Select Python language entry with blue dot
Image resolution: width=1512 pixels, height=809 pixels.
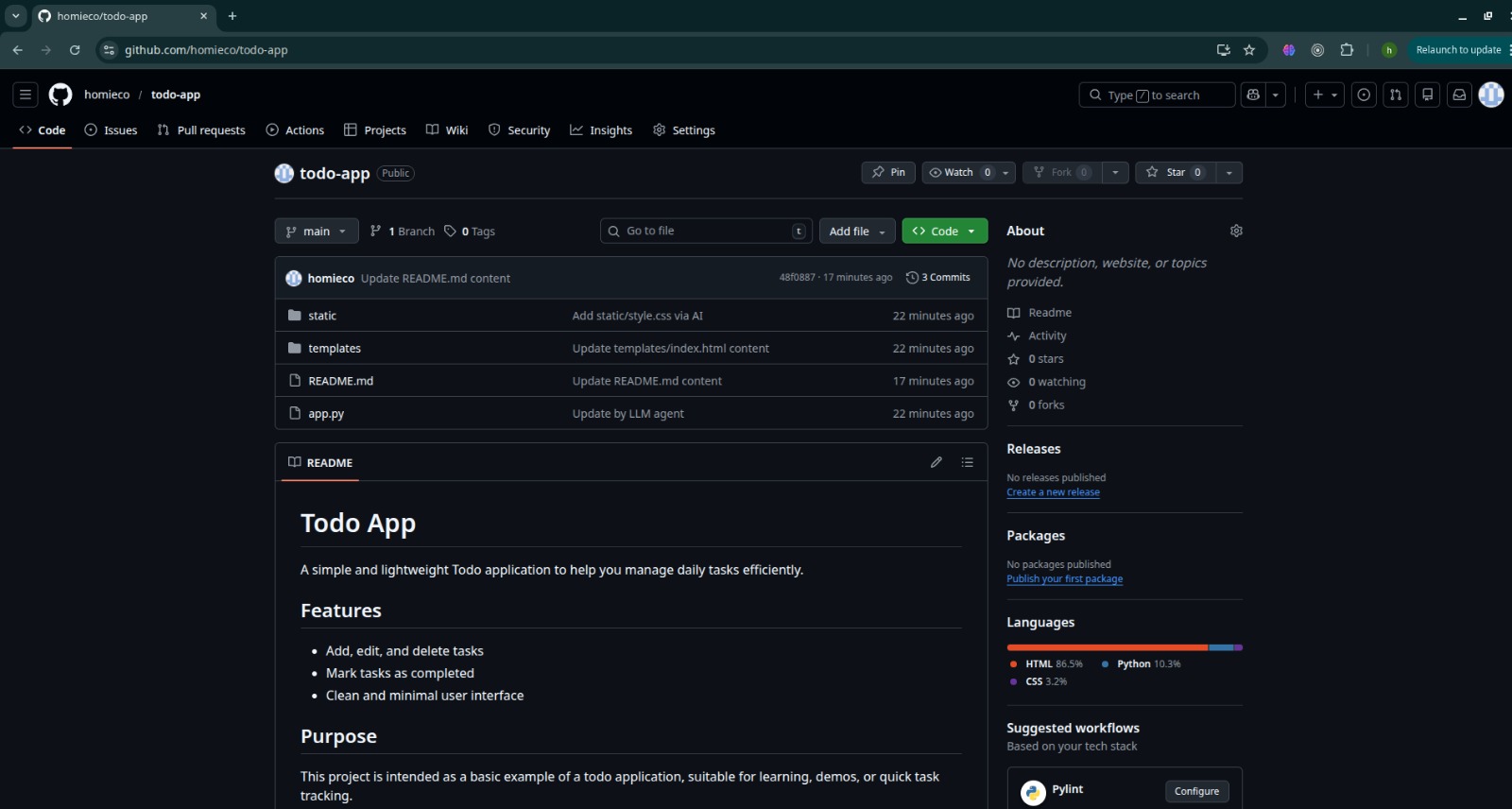point(1142,664)
